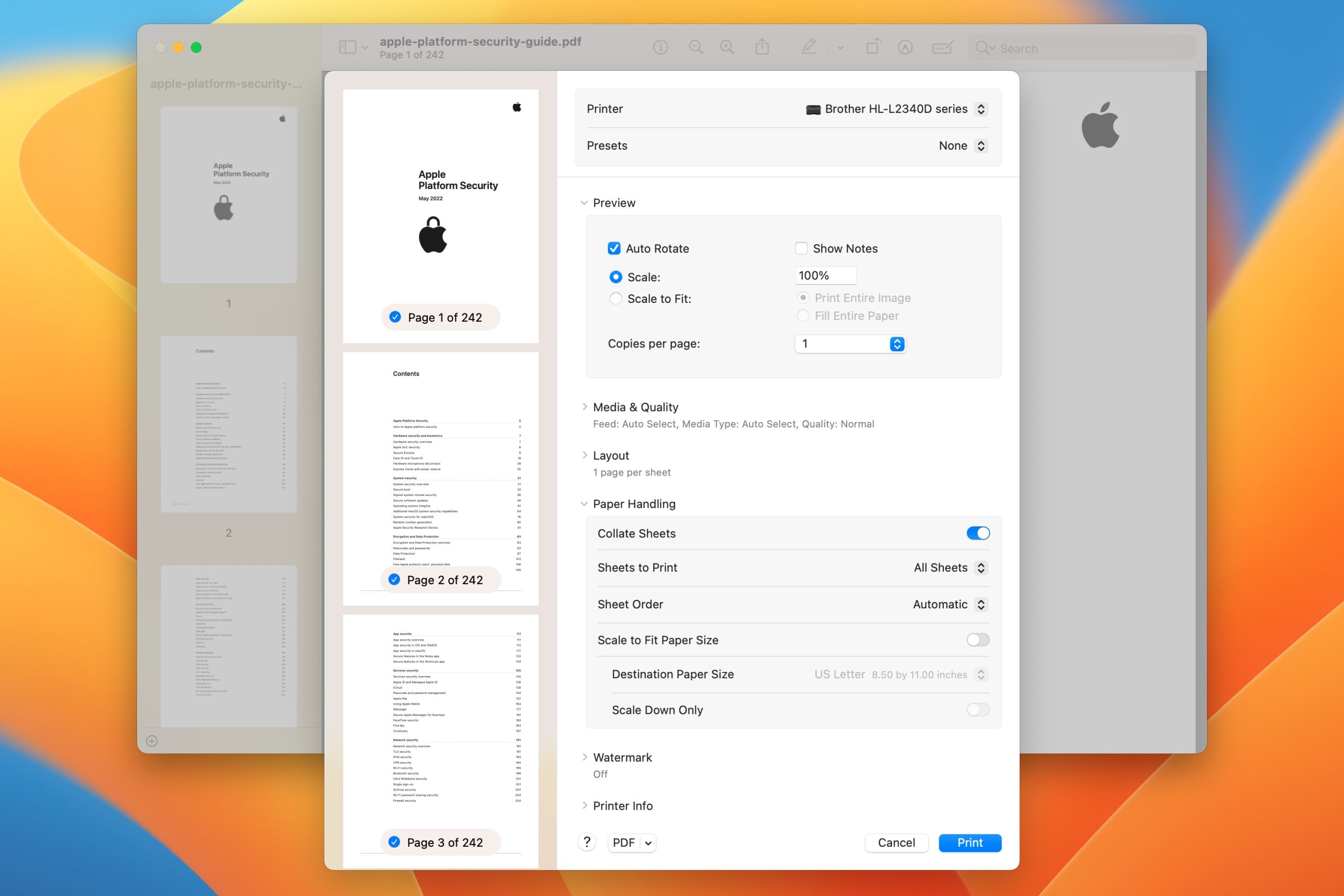Increase copies per page with the stepper
The image size is (1344, 896).
tap(897, 341)
